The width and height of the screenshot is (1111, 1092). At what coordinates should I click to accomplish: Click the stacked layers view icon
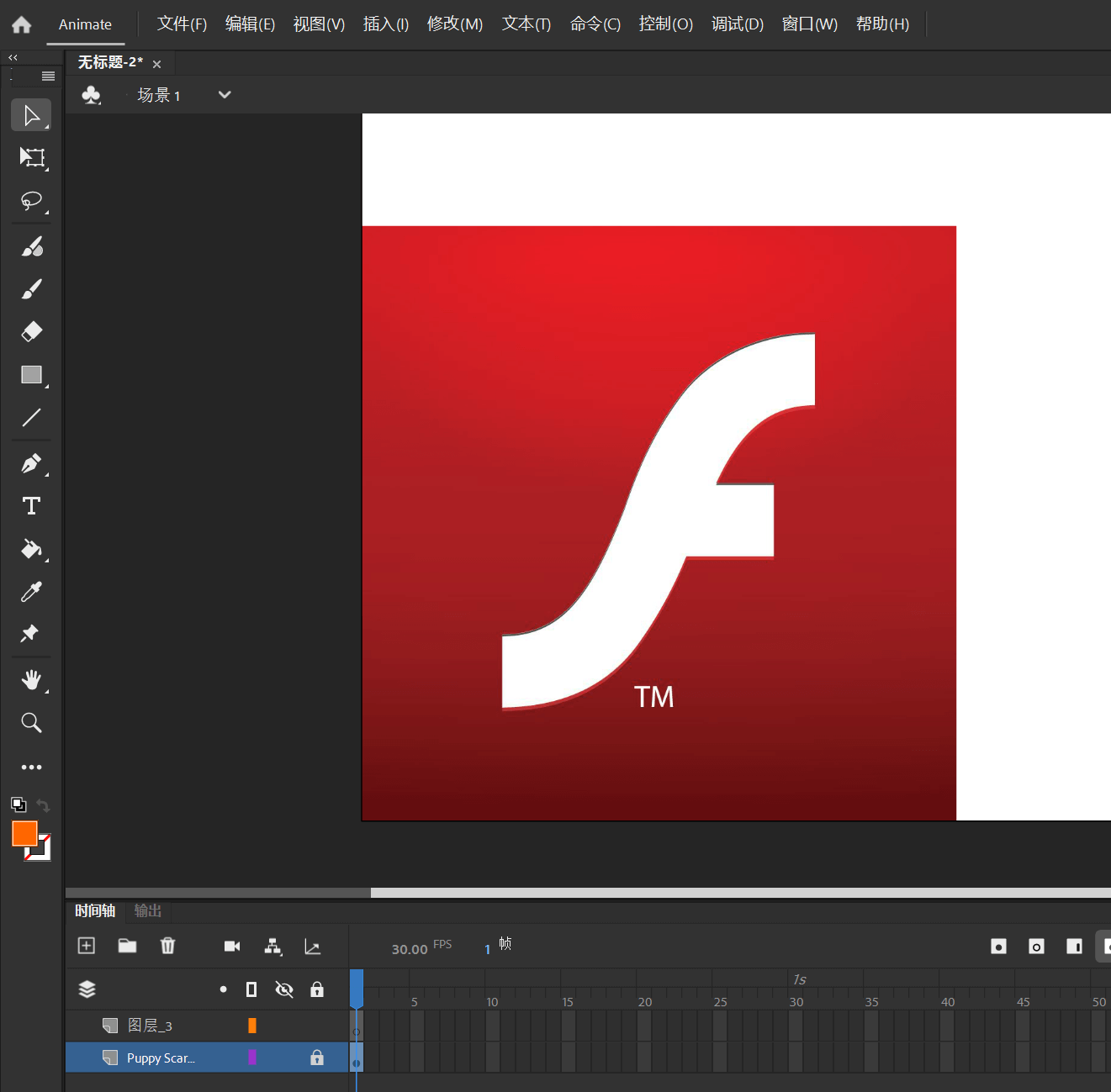pos(87,989)
